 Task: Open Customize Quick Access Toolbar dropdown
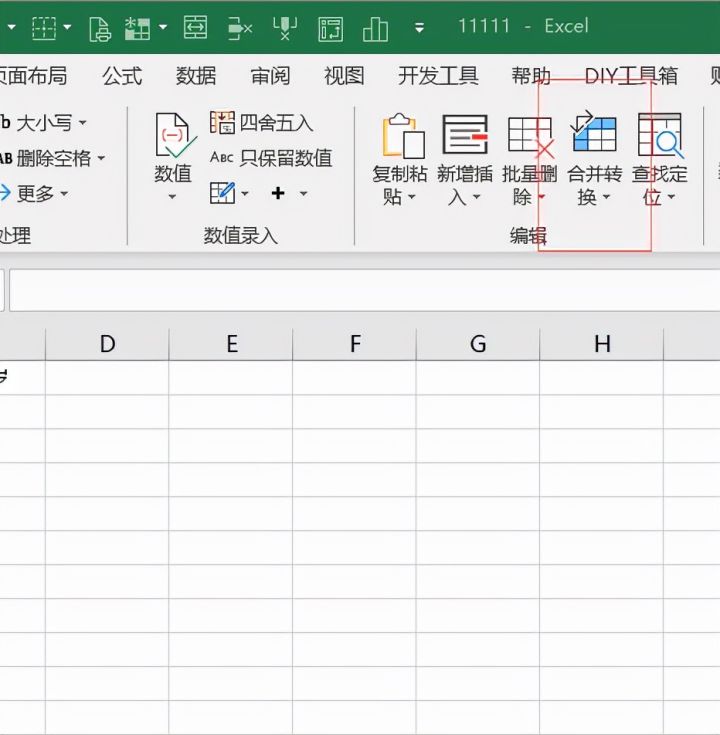click(x=420, y=28)
